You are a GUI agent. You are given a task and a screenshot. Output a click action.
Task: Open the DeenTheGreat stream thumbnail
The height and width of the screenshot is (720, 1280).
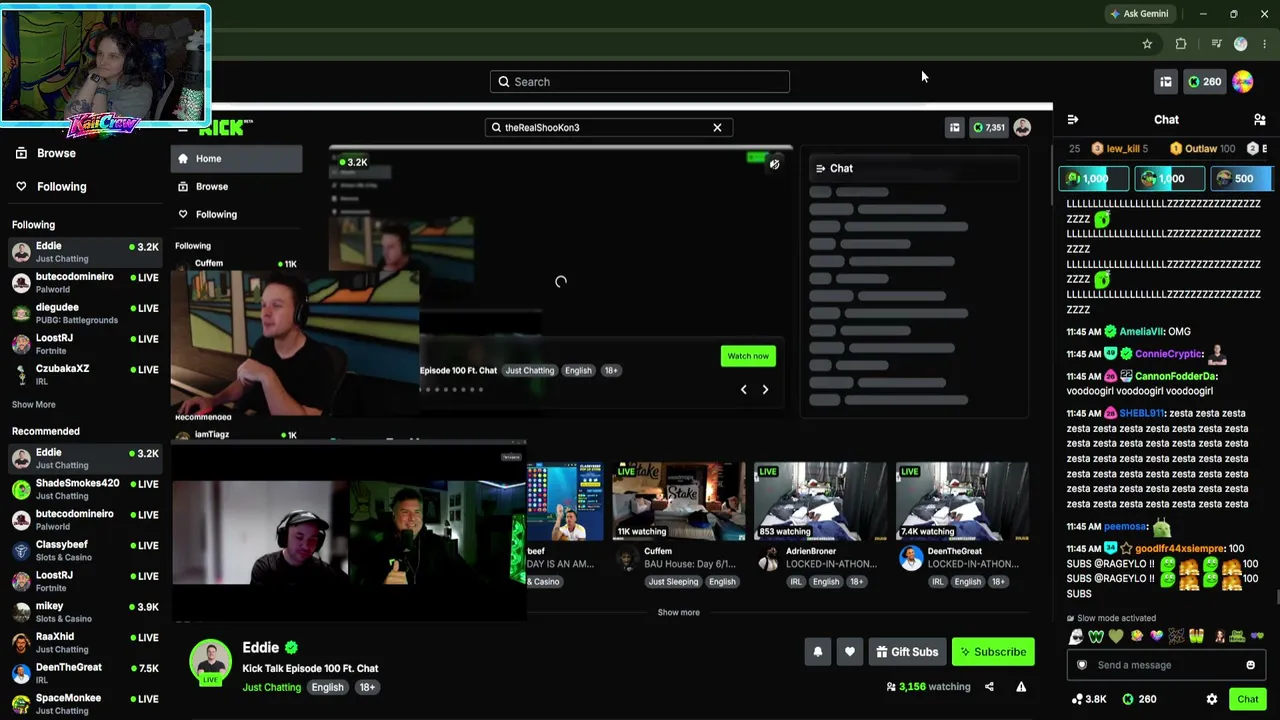coord(962,500)
